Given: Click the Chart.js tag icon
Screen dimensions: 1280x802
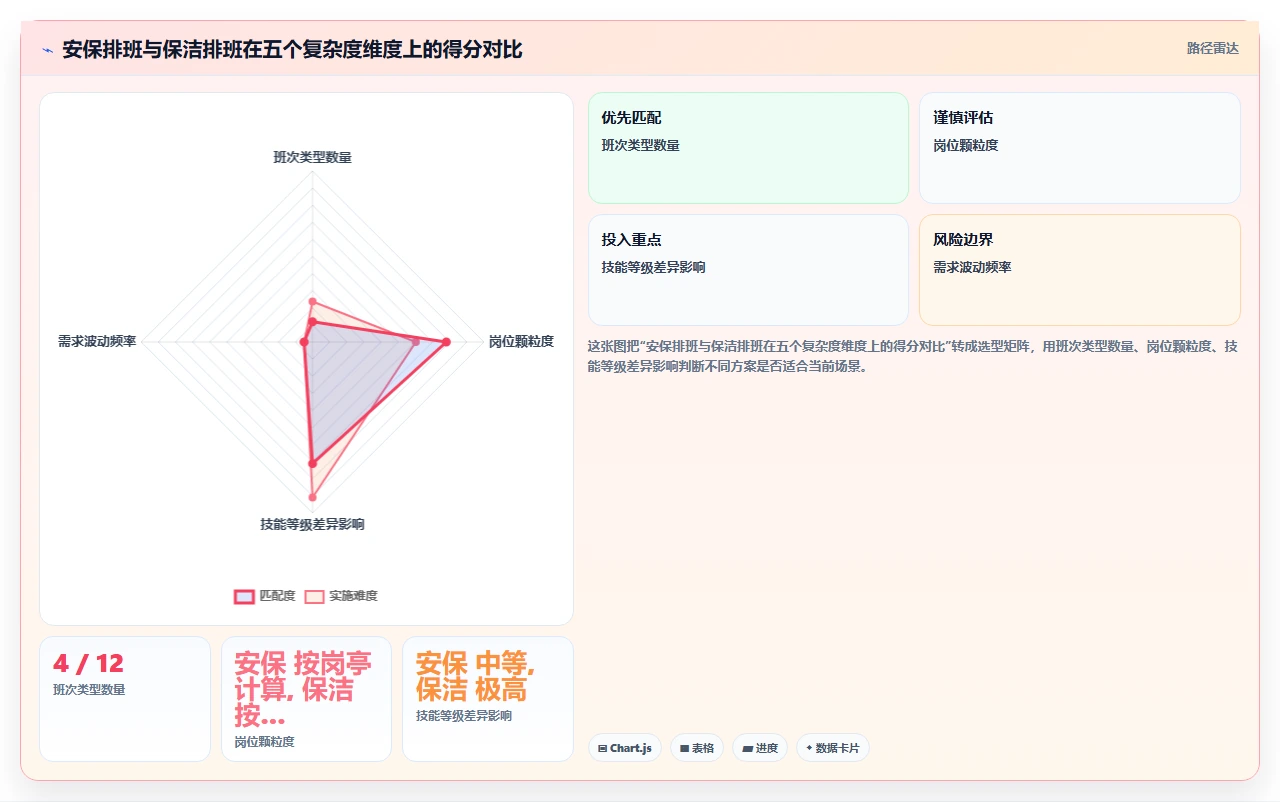Looking at the screenshot, I should point(602,748).
